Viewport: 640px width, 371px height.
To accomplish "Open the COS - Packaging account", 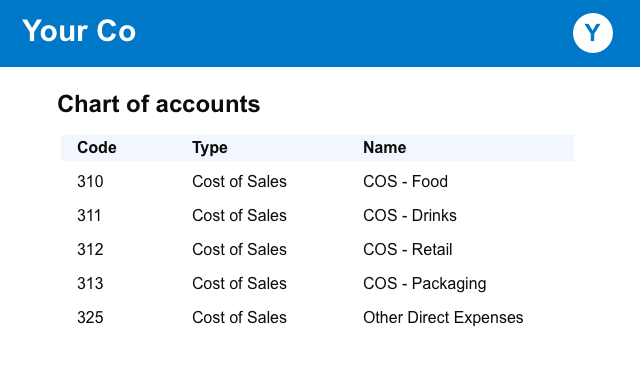I will tap(424, 283).
